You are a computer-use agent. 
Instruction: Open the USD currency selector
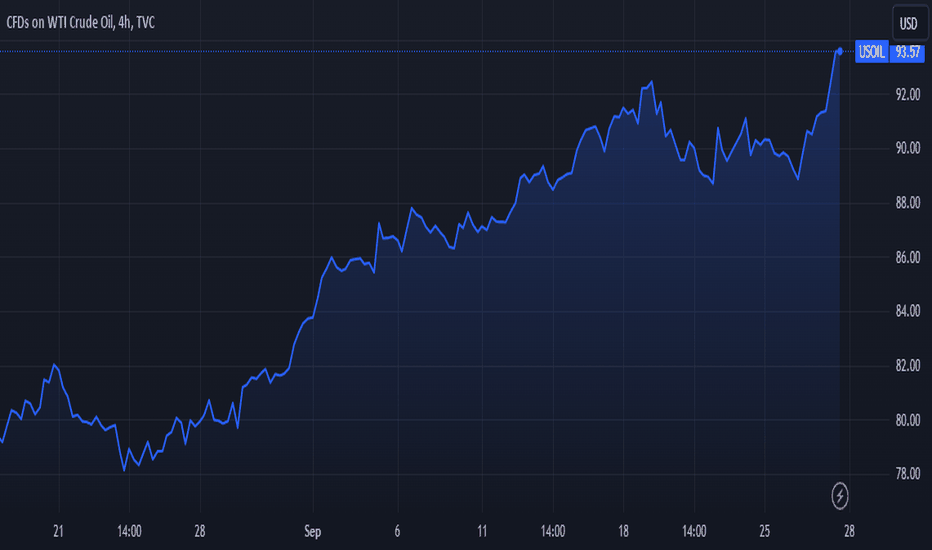908,23
